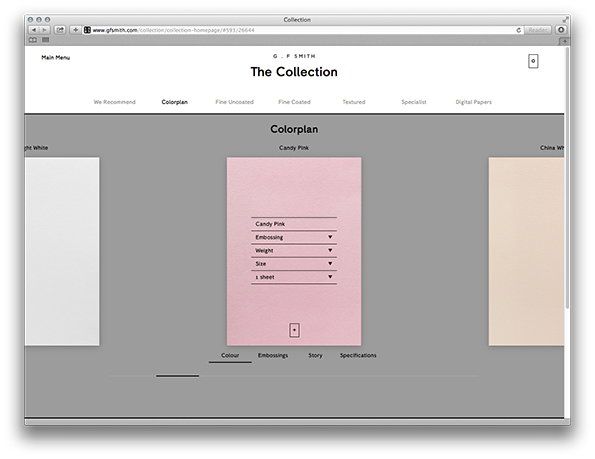Select the We Recommend category
This screenshot has height=459, width=595.
pos(115,102)
